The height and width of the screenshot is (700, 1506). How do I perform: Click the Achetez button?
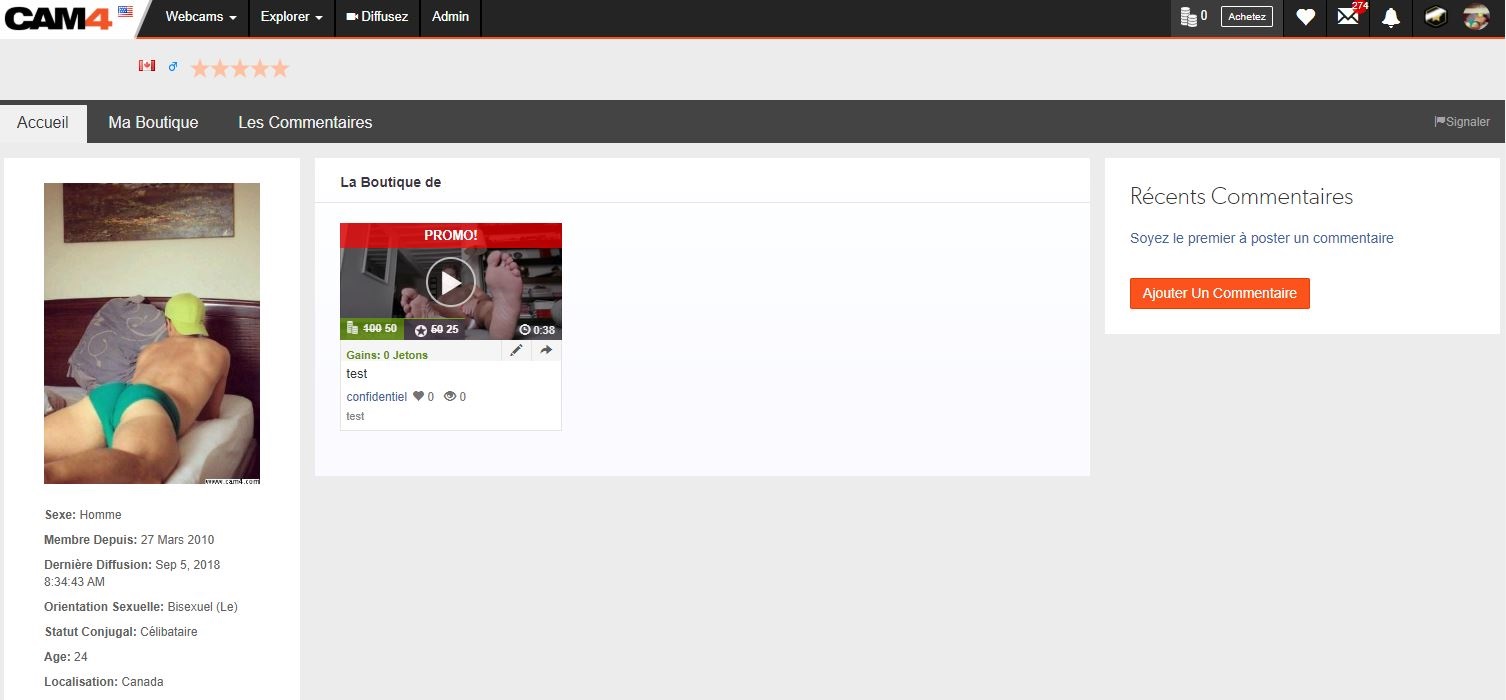[x=1246, y=17]
